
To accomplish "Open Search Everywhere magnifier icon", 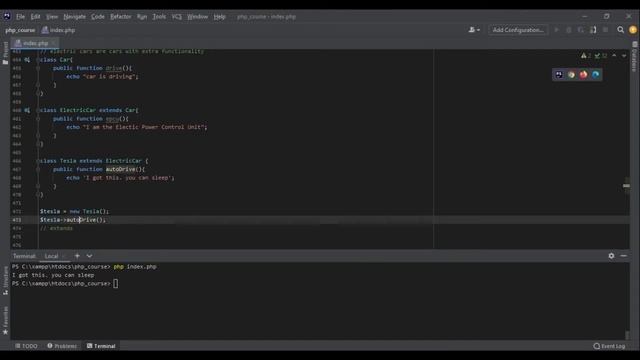I will pyautogui.click(x=620, y=30).
